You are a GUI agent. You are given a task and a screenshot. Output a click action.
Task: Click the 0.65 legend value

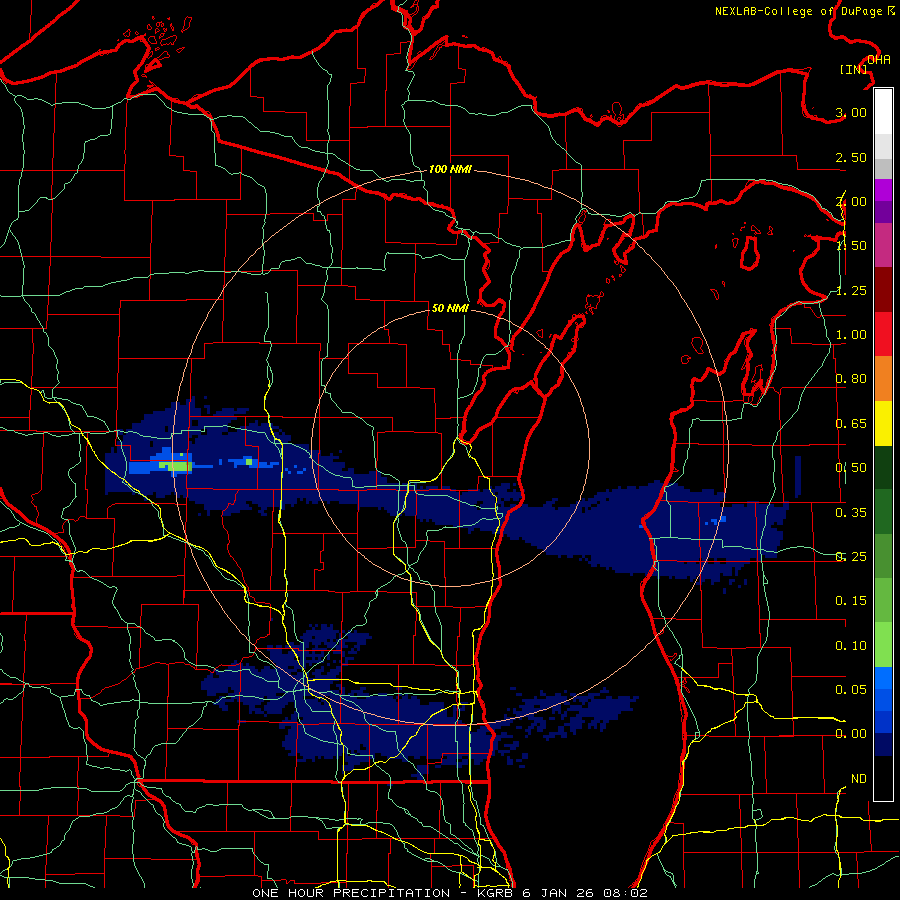coord(851,424)
